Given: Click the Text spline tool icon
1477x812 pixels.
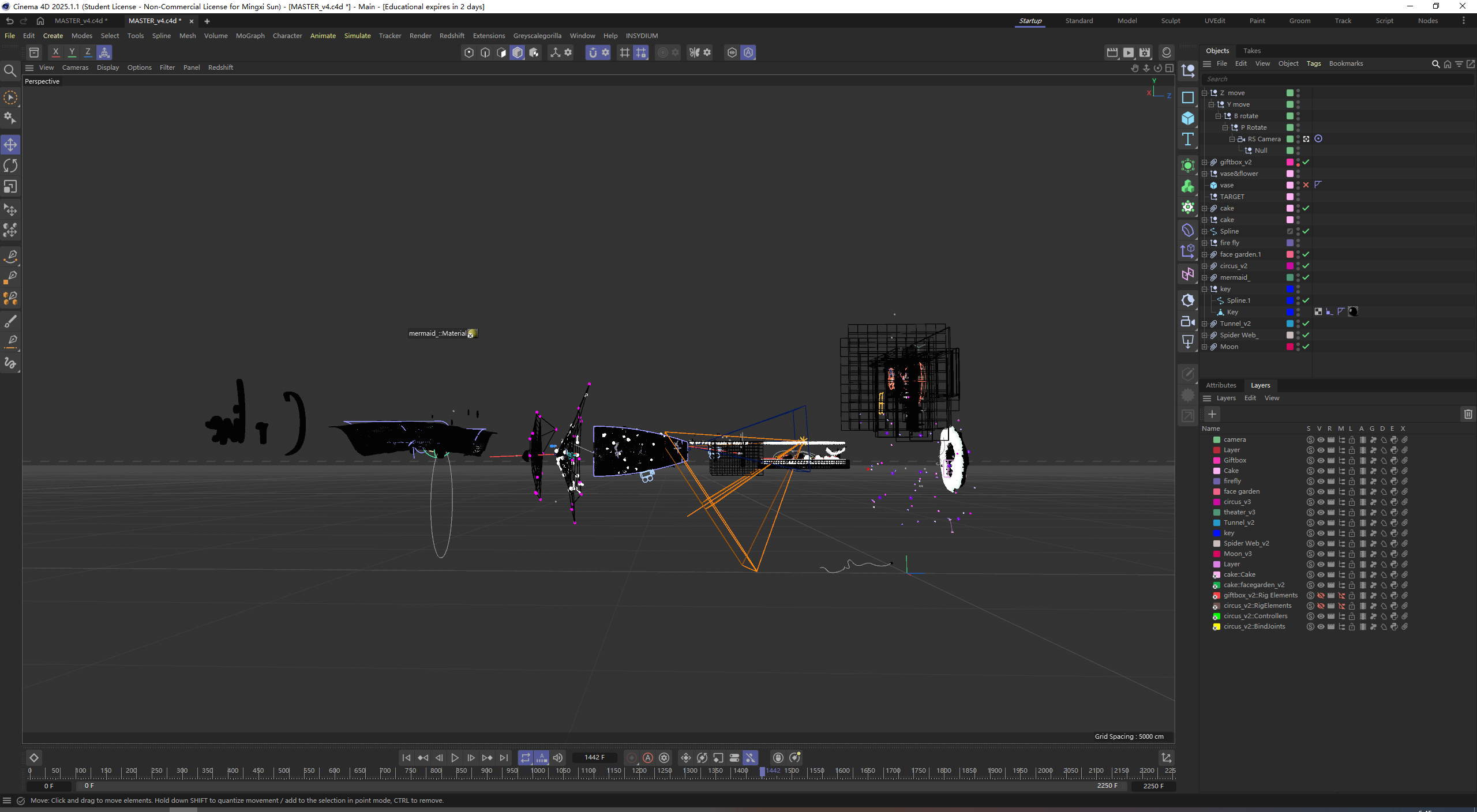Looking at the screenshot, I should pyautogui.click(x=1187, y=139).
